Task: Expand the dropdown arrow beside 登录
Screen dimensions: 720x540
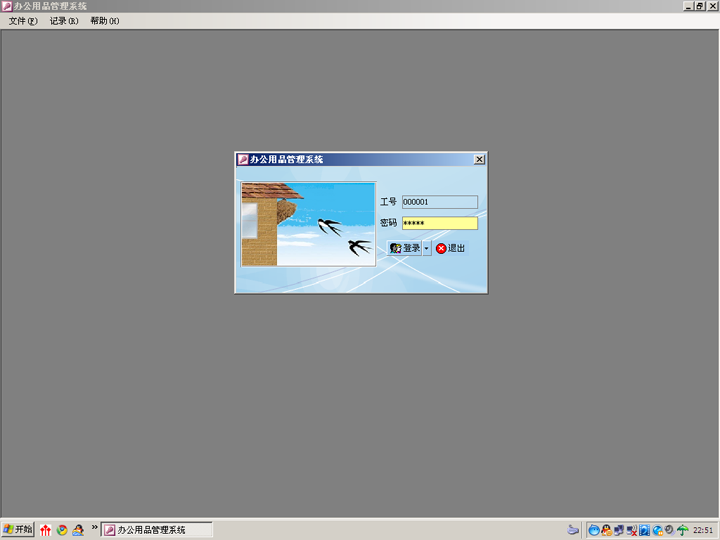Action: 427,248
